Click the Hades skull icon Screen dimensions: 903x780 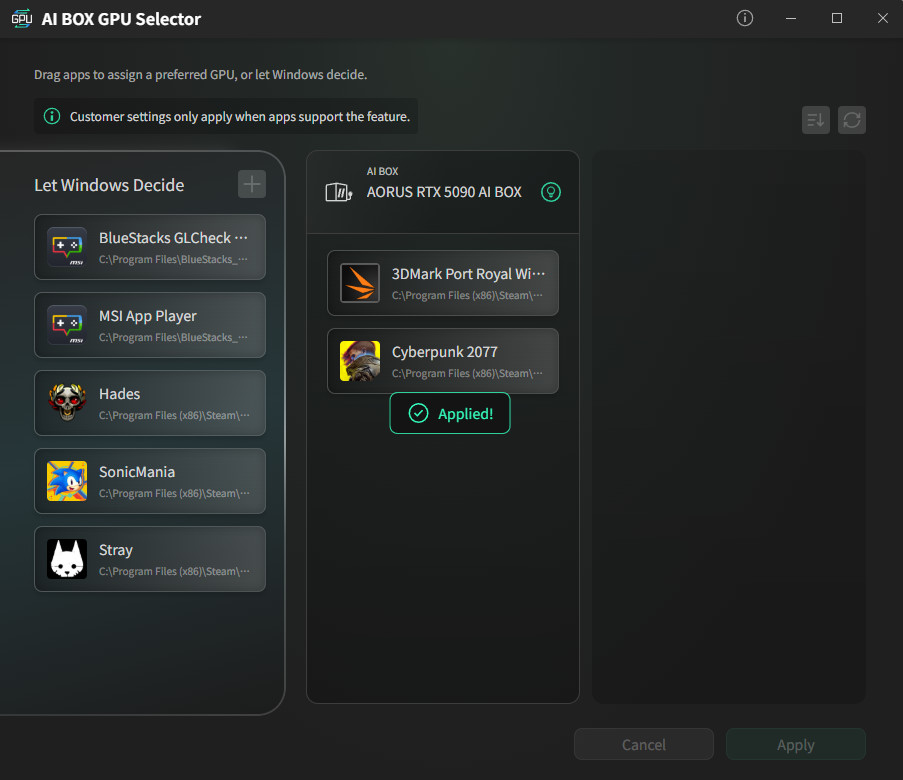pos(67,403)
